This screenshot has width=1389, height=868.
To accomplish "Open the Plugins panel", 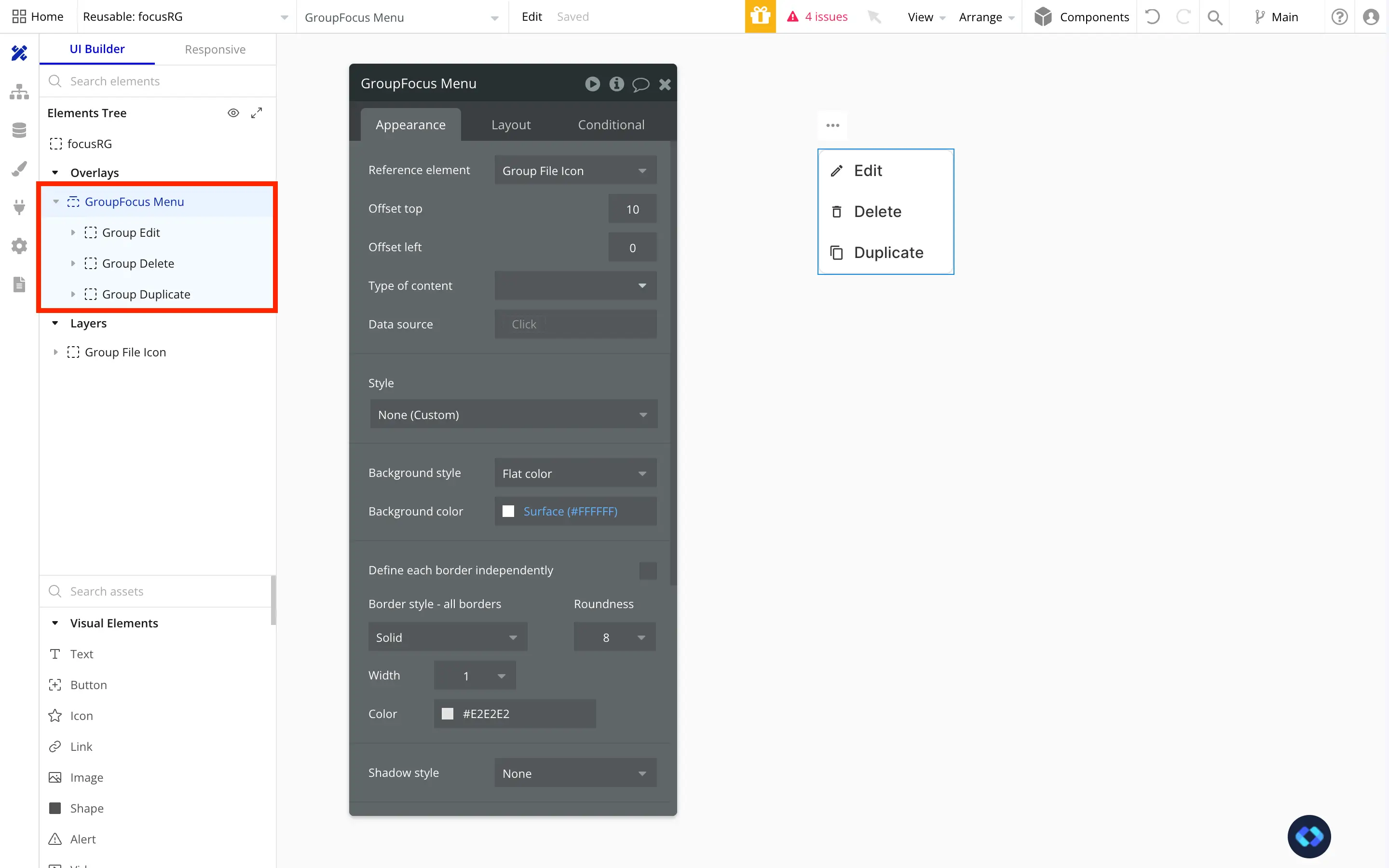I will pyautogui.click(x=19, y=207).
